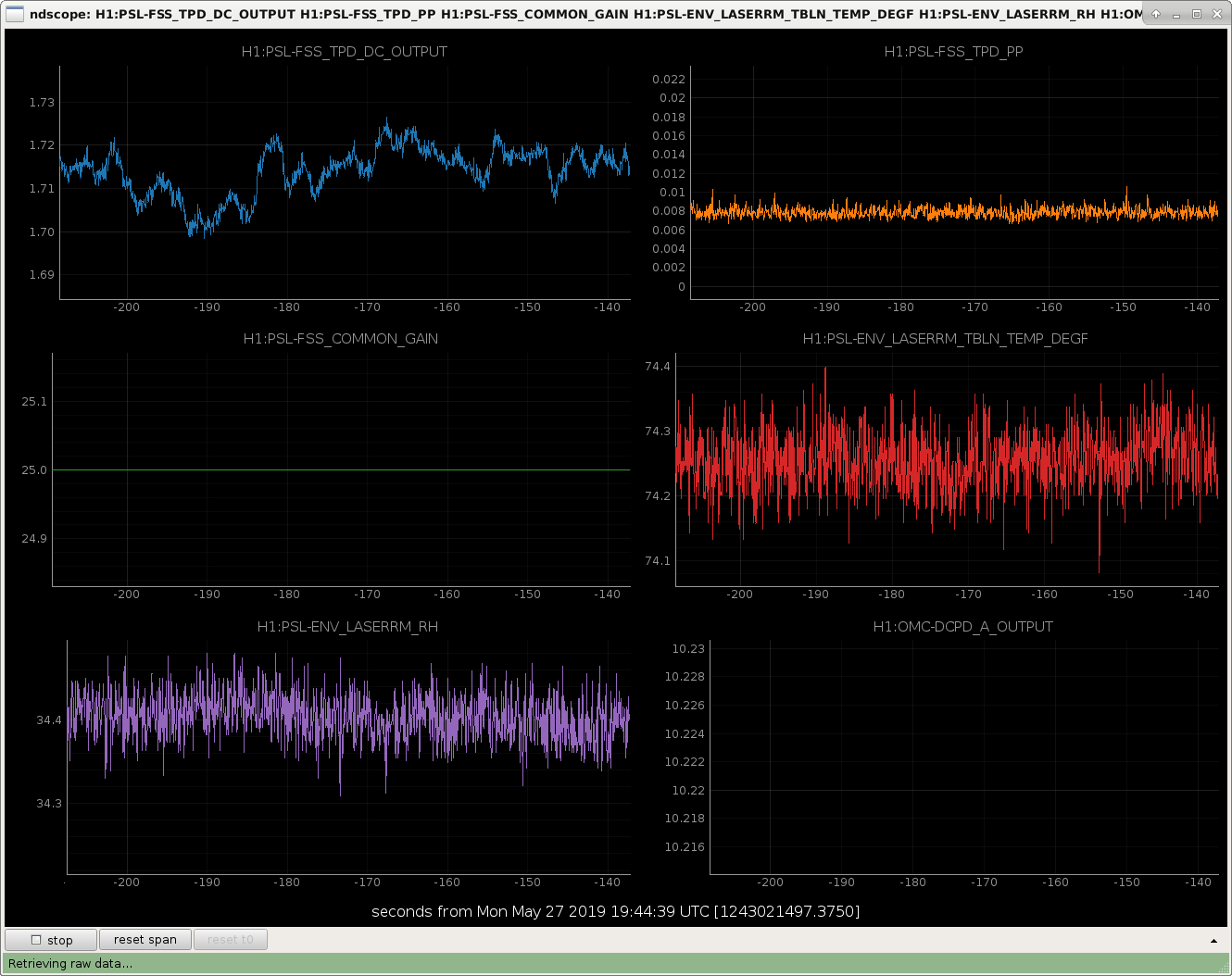
Task: Click the flat COMMON_GAIN line at 25.0
Action: 341,469
